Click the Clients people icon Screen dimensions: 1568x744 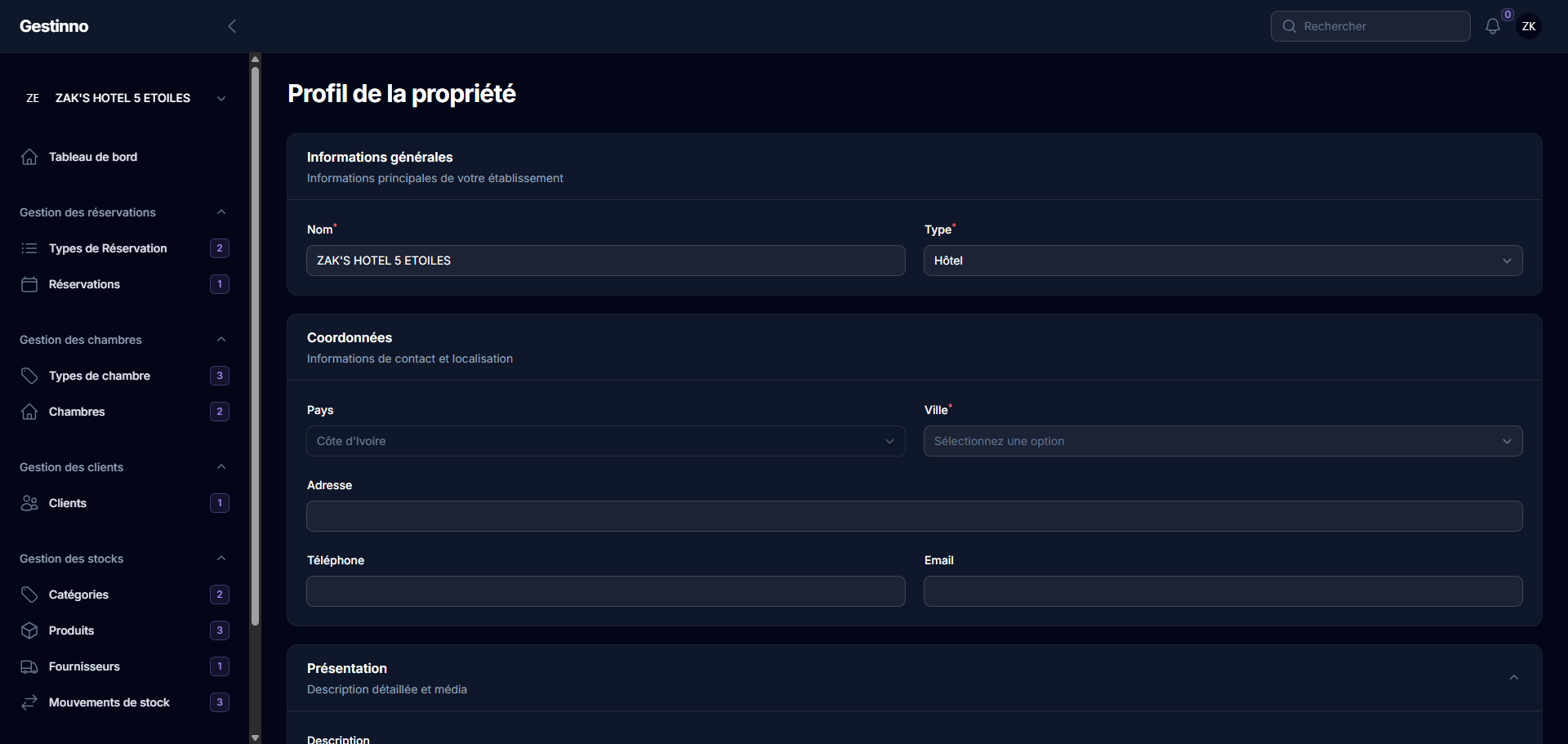[x=29, y=503]
